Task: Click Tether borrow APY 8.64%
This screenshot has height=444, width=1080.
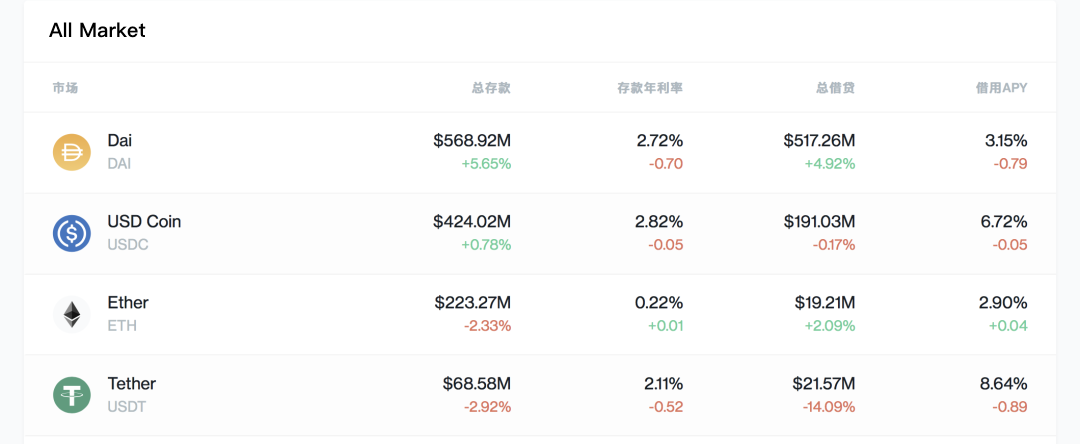Action: 1005,383
